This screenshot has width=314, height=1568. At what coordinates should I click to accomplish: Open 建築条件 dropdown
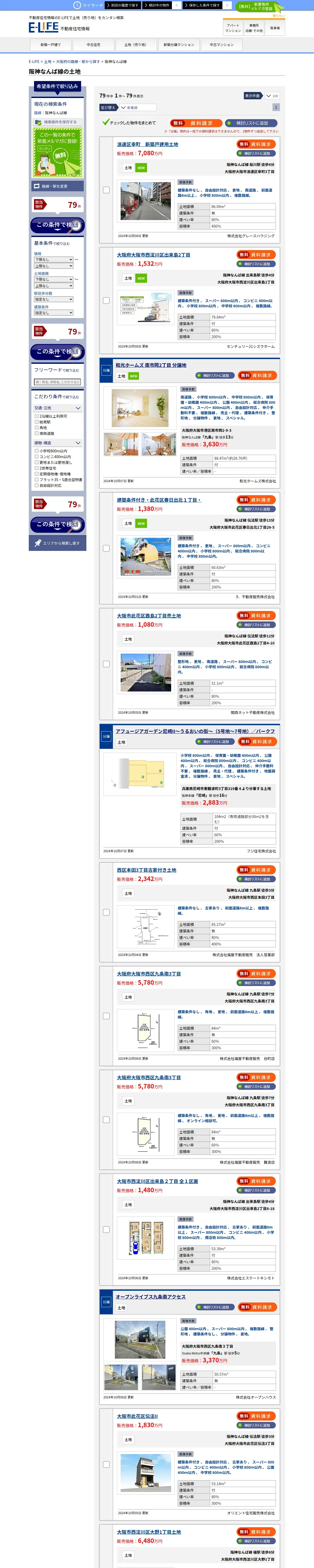(54, 313)
